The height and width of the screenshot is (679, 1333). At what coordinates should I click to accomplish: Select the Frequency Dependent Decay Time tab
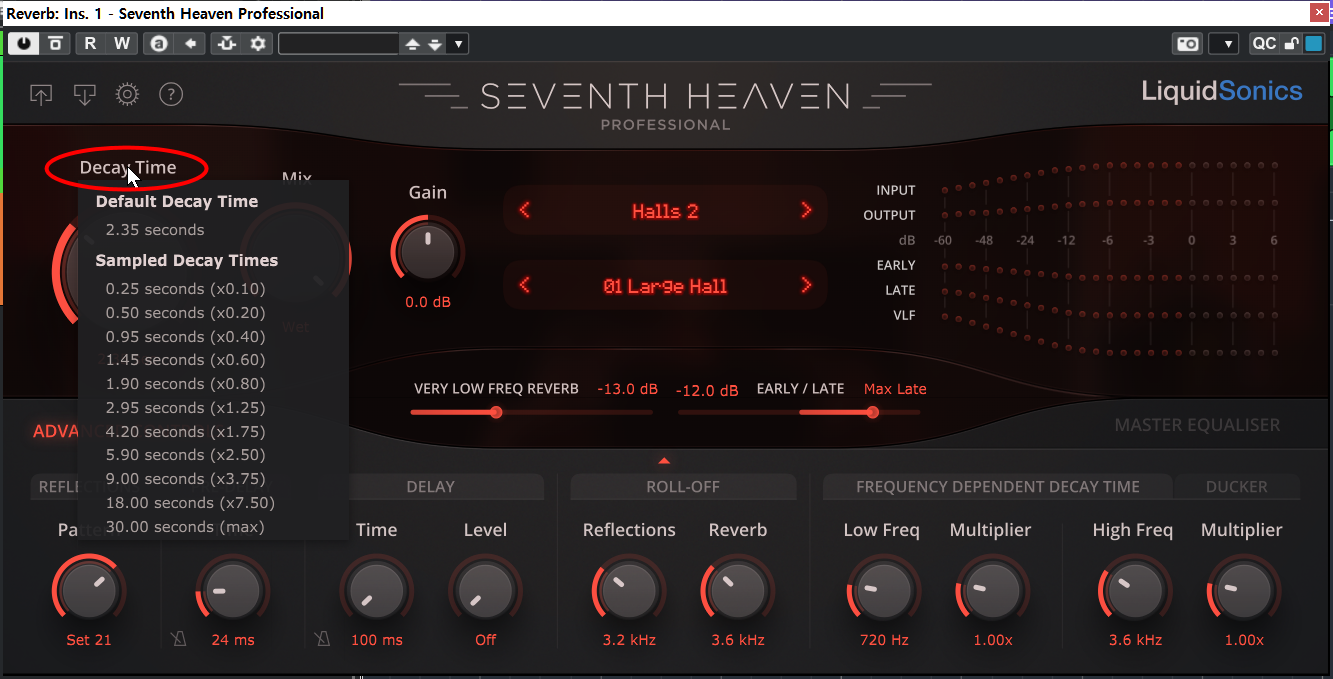[x=998, y=487]
